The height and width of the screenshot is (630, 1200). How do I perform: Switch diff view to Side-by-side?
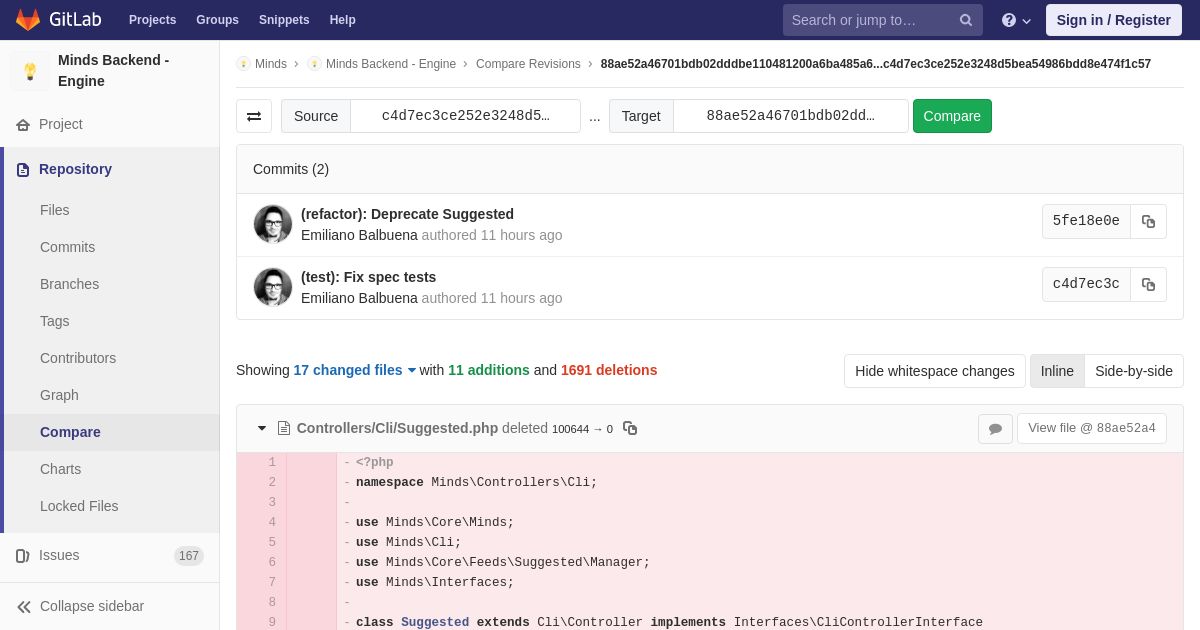coord(1134,371)
